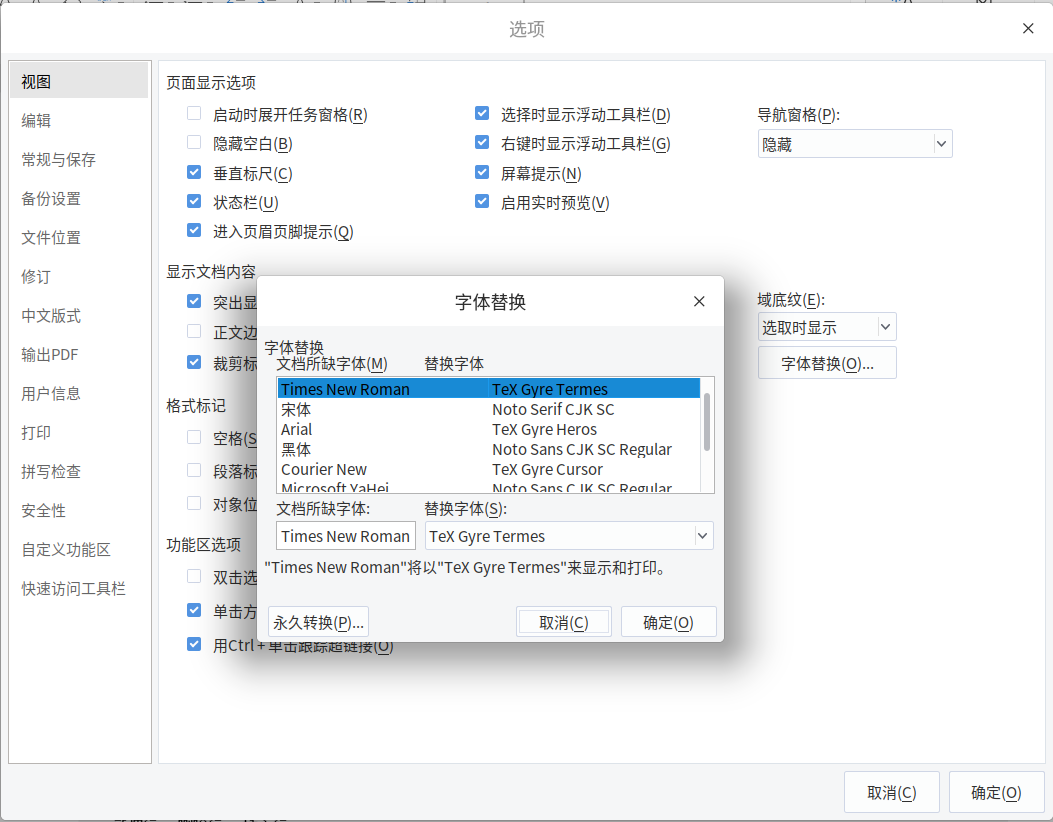Disable 启用实时预览

[x=482, y=201]
